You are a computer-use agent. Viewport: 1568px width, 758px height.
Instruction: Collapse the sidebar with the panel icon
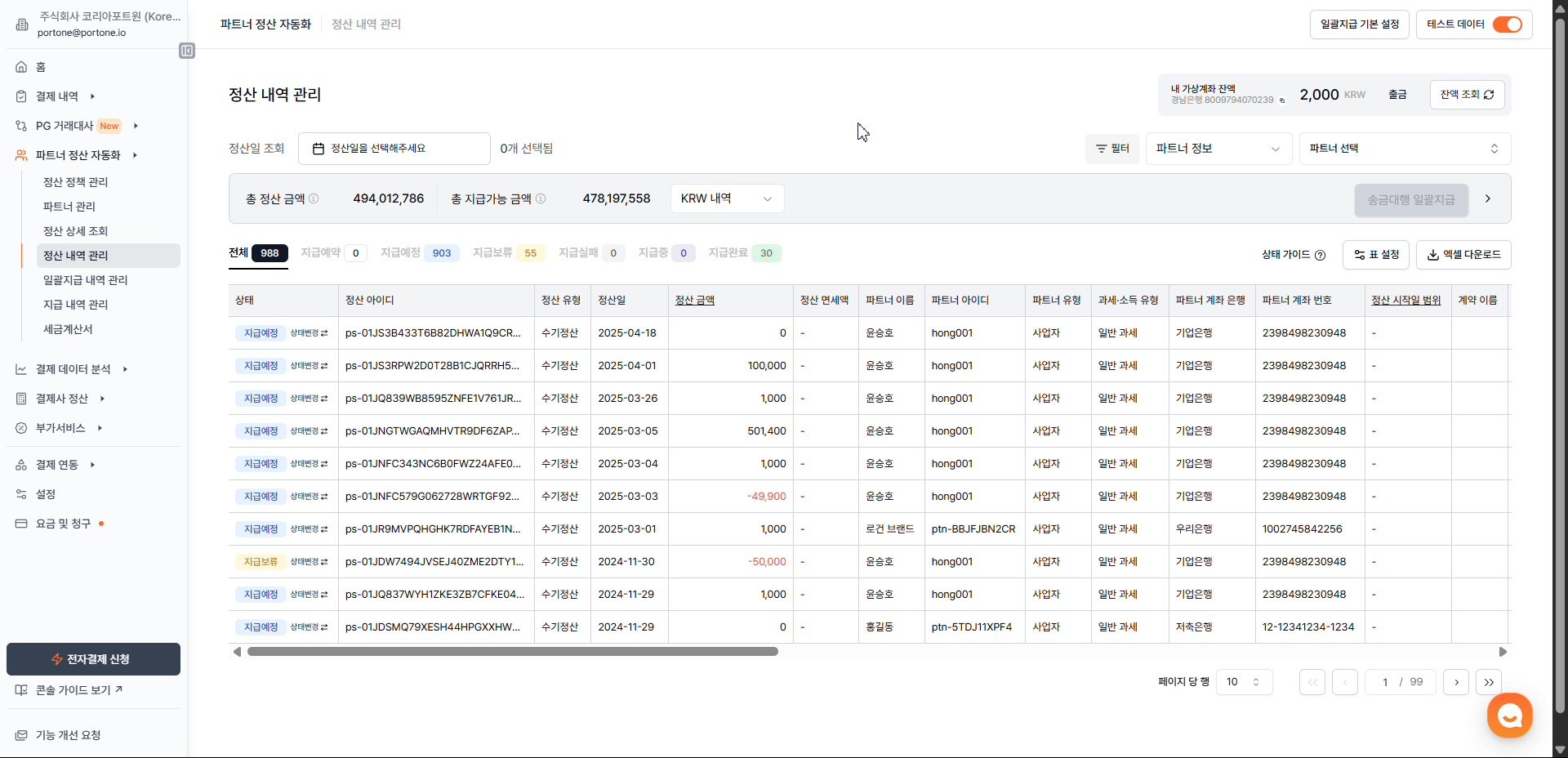click(187, 51)
